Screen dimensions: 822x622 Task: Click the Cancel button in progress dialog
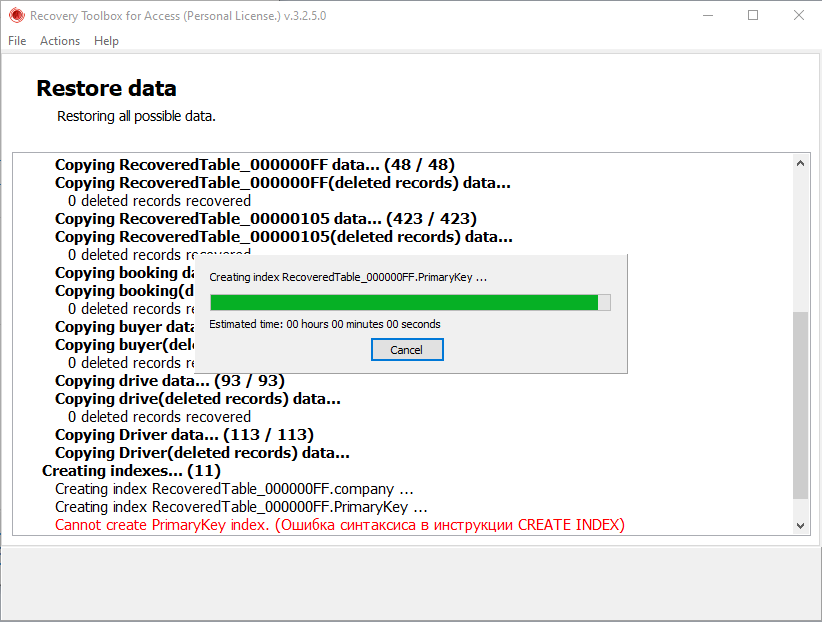point(407,349)
